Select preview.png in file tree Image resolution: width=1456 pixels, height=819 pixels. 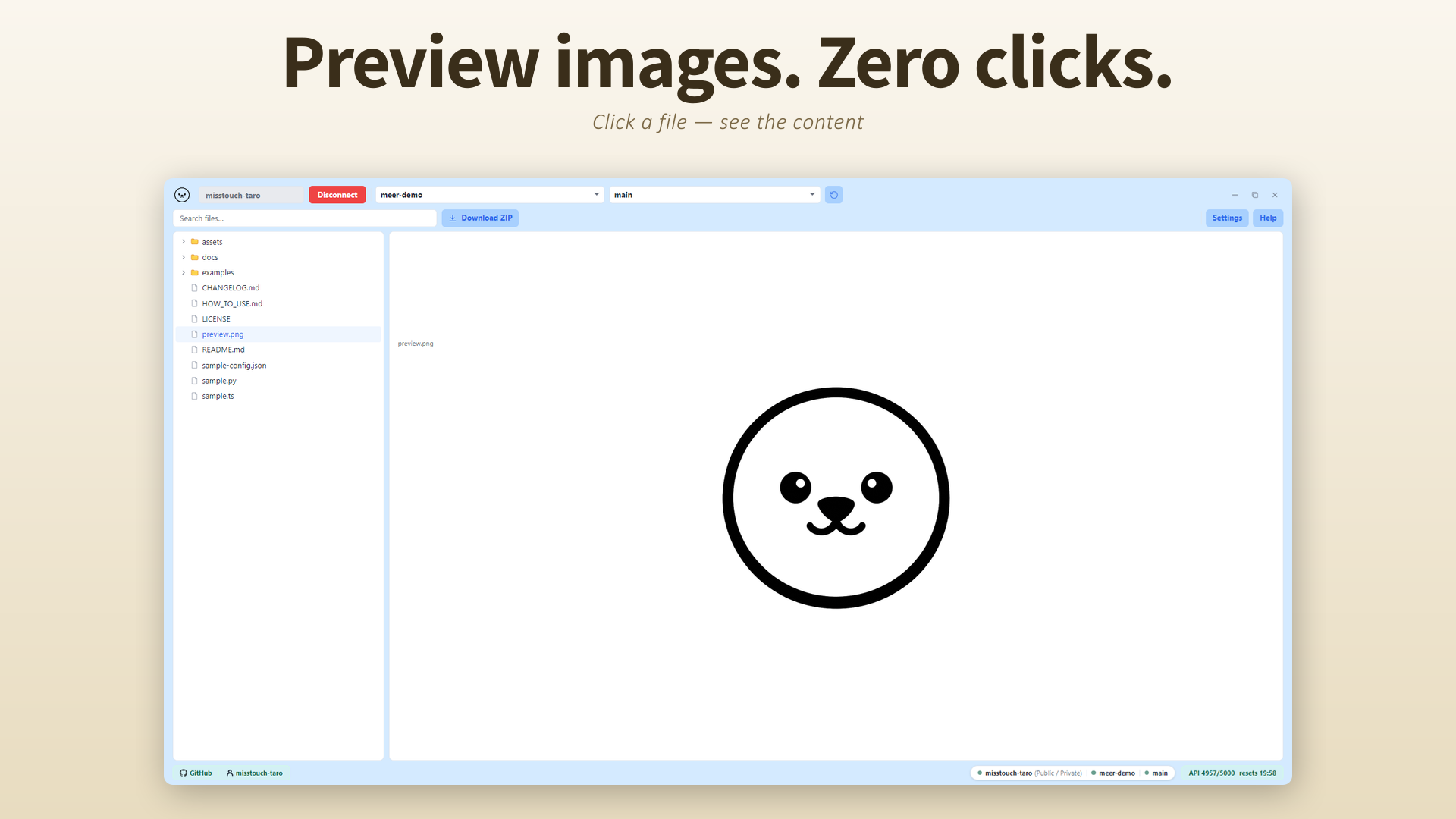tap(278, 334)
